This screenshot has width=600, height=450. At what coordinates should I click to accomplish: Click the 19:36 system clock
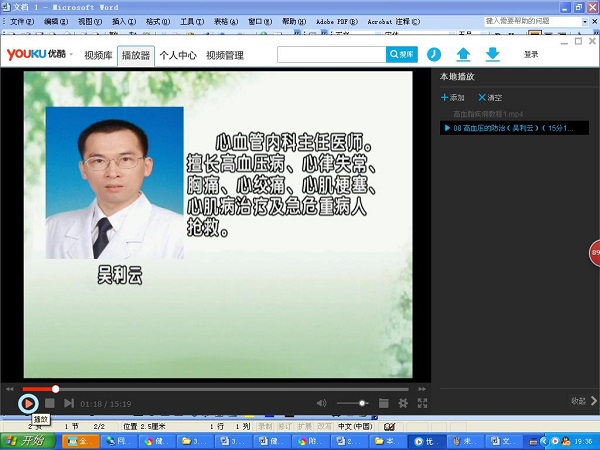coord(584,442)
